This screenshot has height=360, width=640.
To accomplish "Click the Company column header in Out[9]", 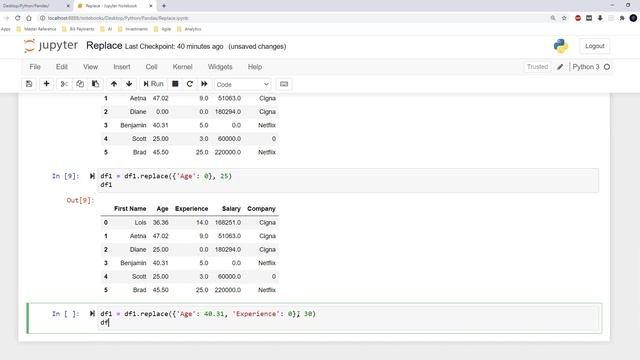I will click(261, 209).
